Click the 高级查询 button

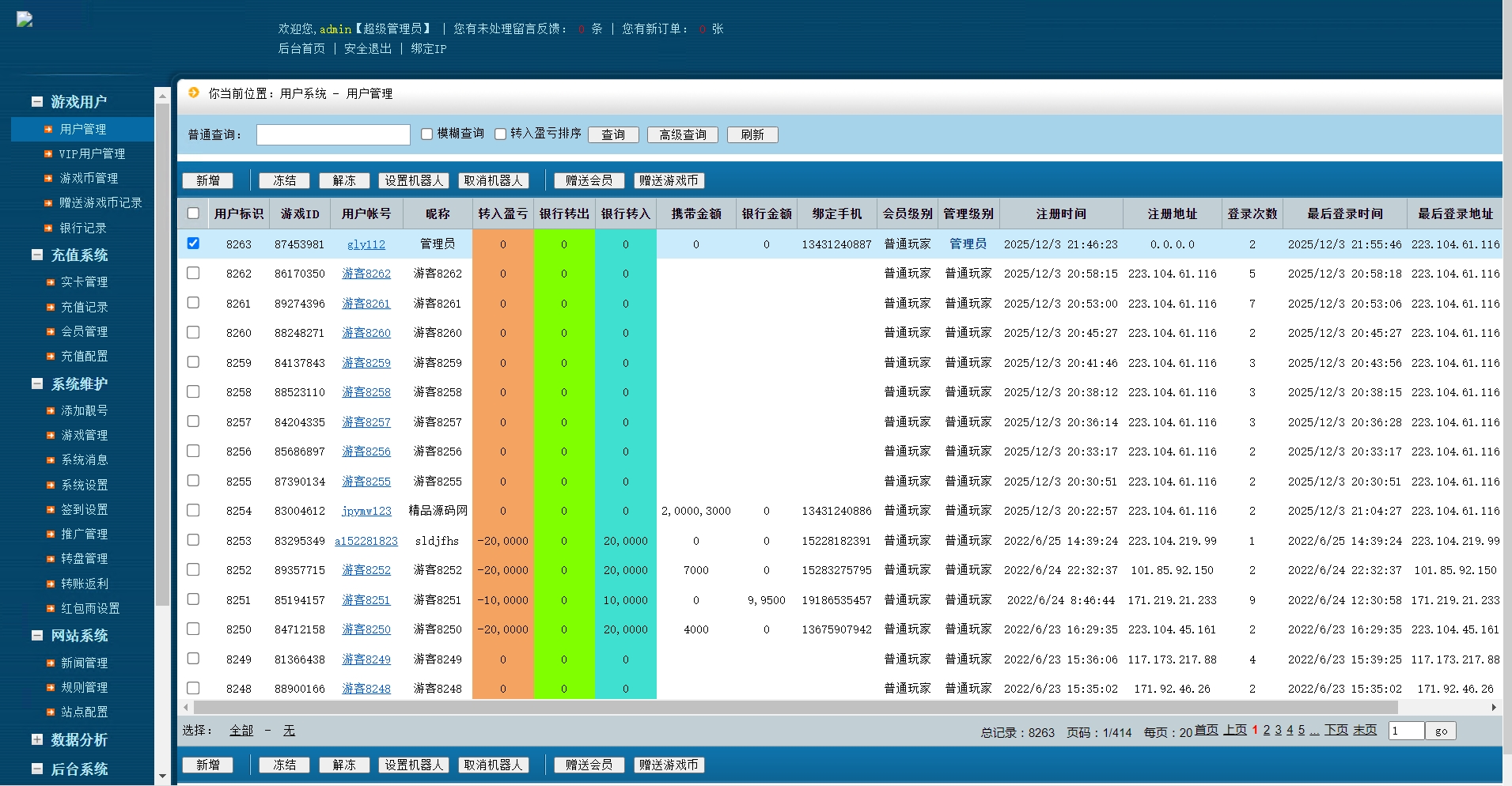click(x=682, y=135)
